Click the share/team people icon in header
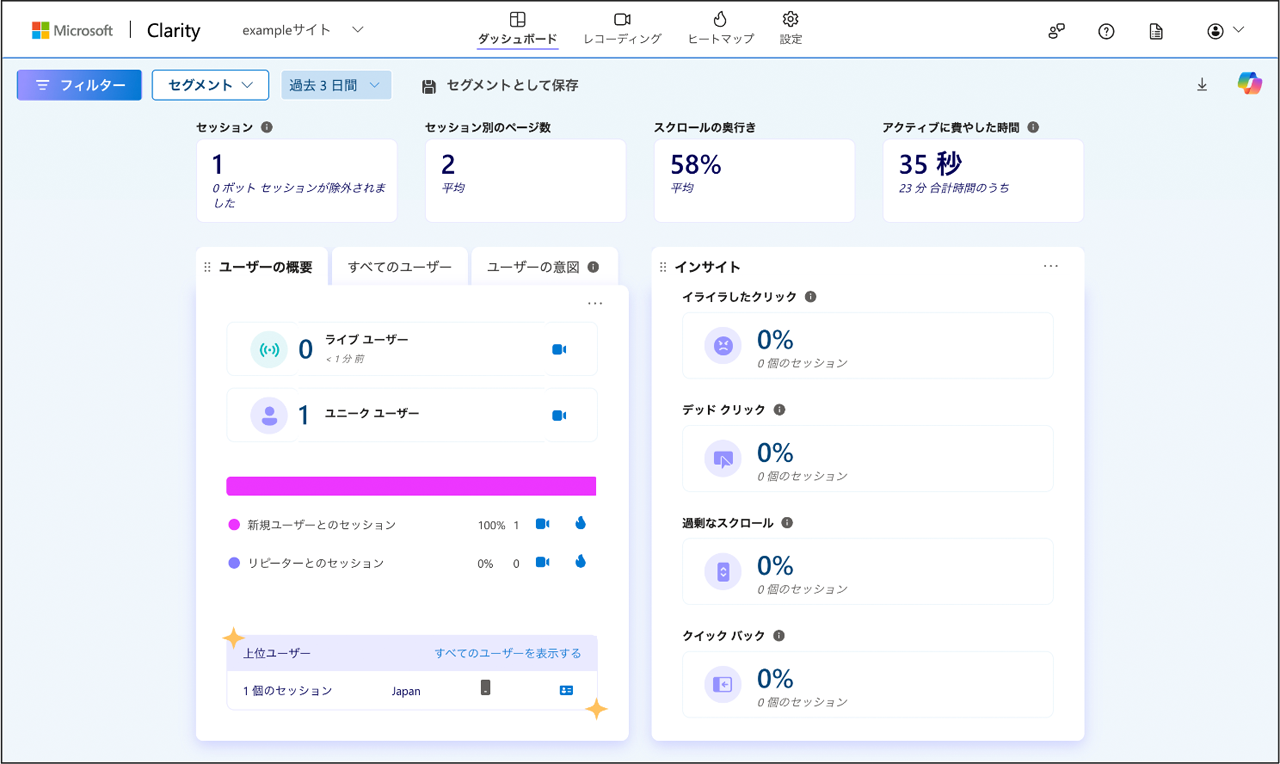The image size is (1280, 764). [x=1056, y=31]
